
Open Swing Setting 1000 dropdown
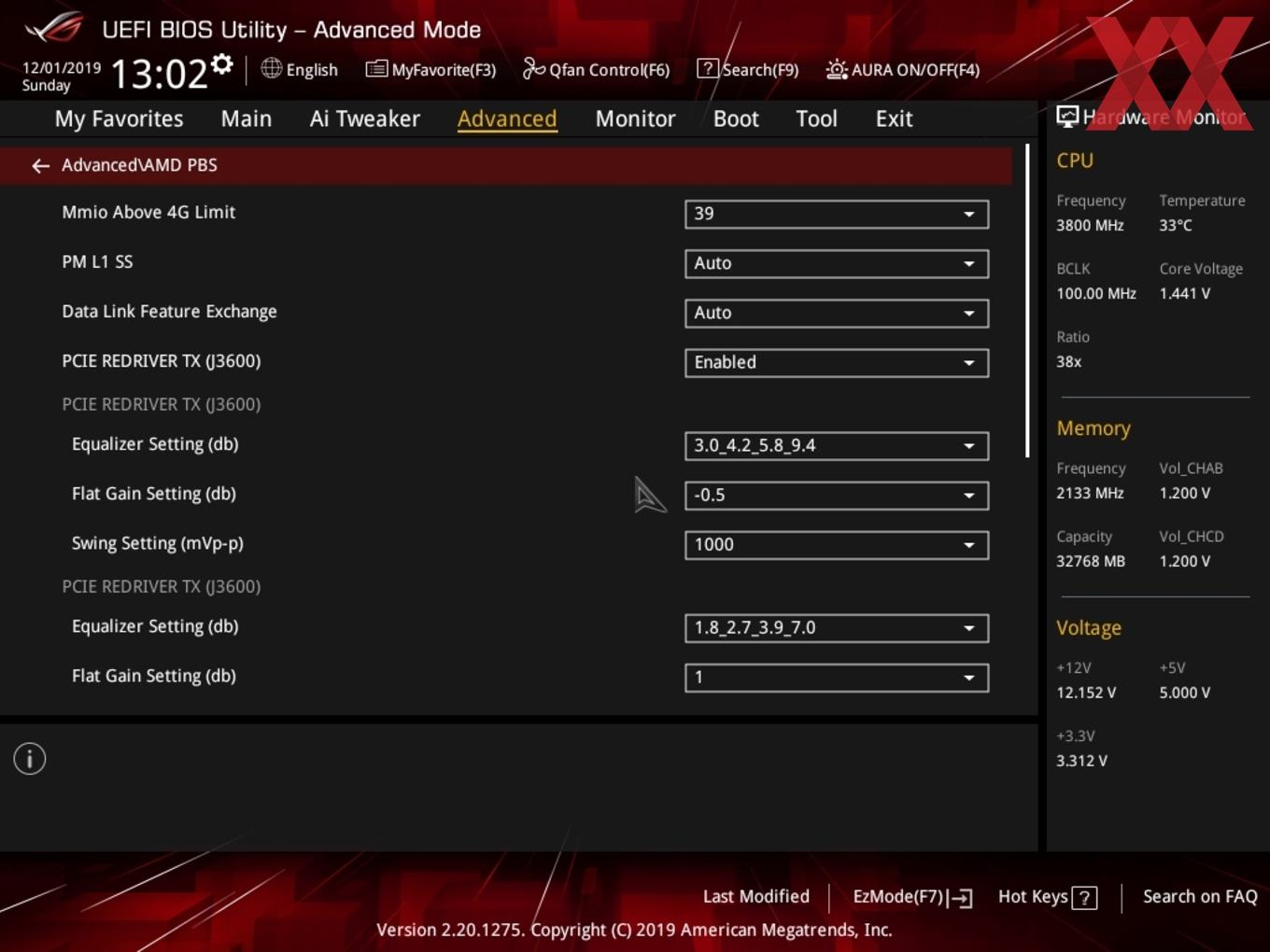click(x=837, y=544)
